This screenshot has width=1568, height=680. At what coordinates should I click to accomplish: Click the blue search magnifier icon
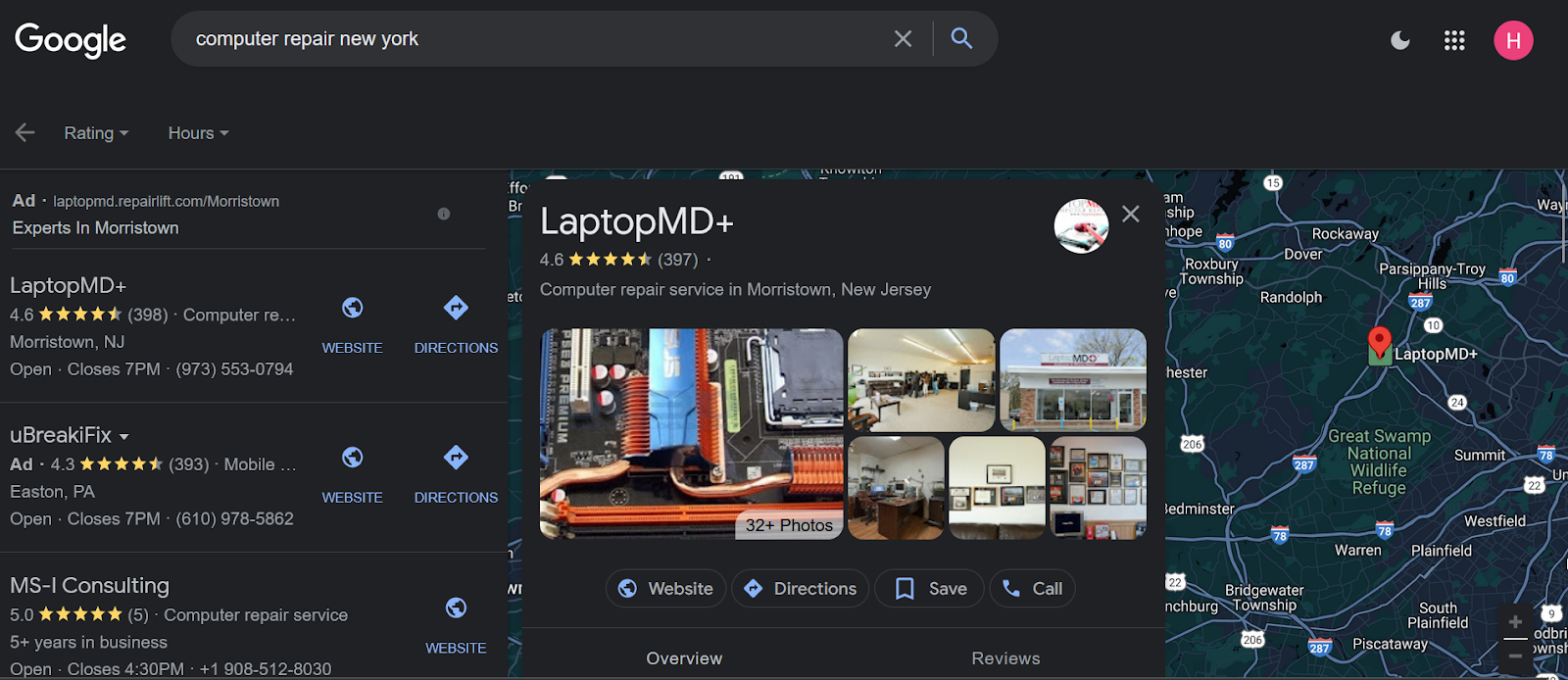tap(961, 38)
